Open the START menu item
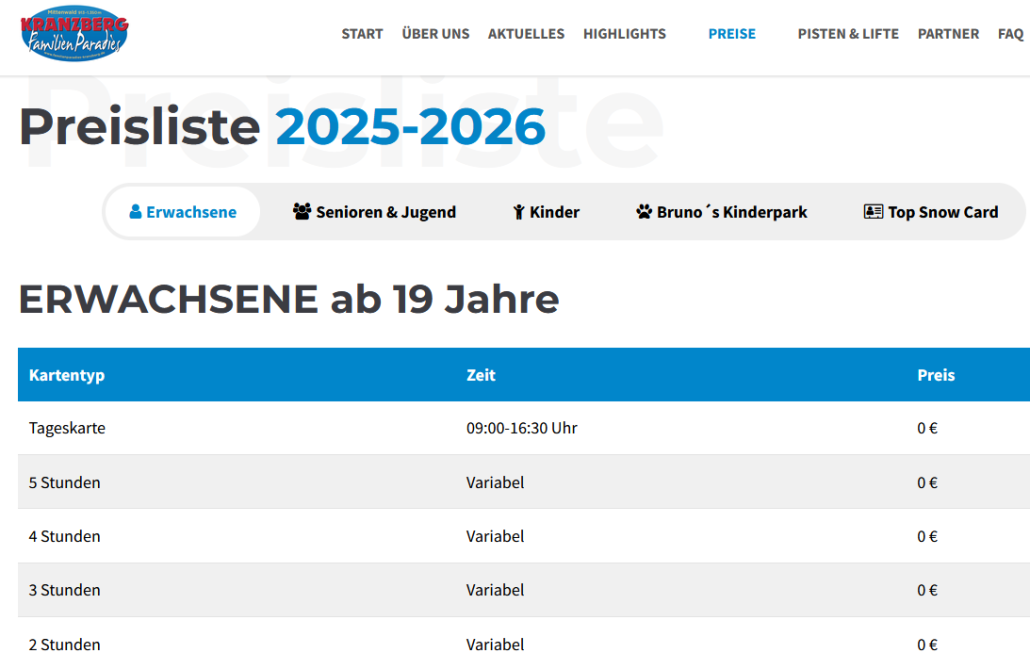Viewport: 1030px width, 653px height. pos(362,34)
